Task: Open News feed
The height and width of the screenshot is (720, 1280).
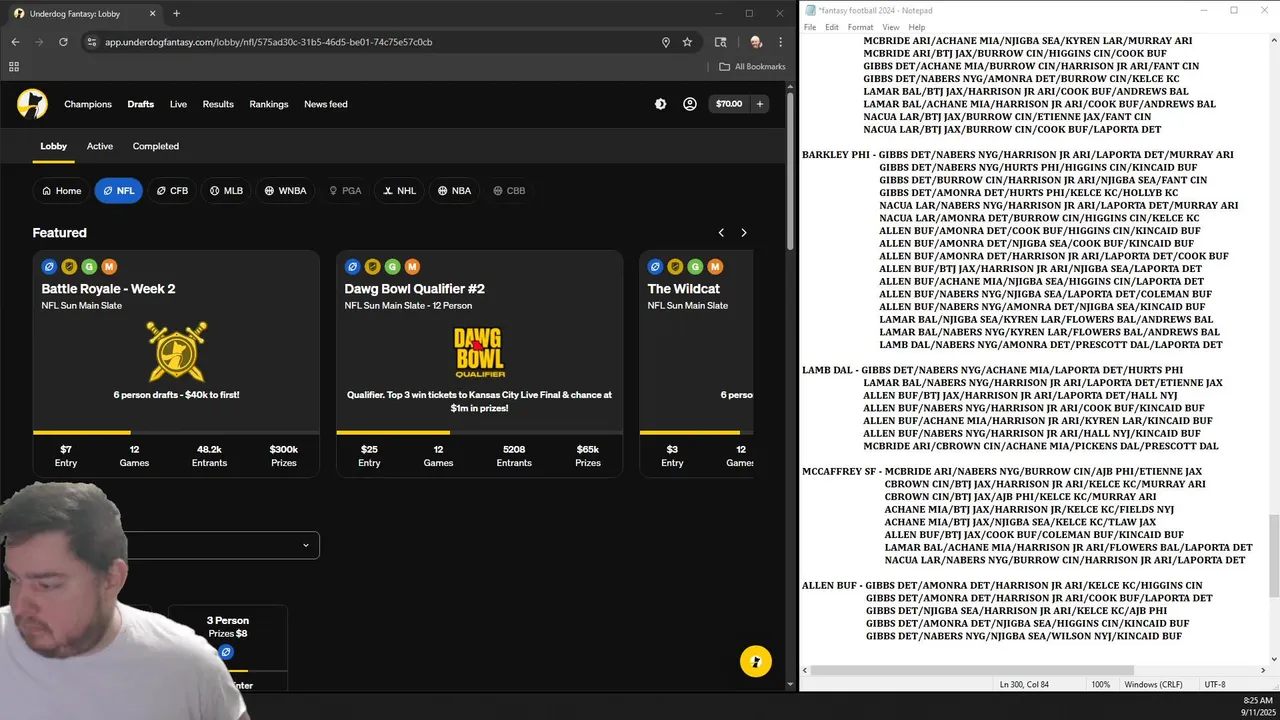Action: (326, 104)
